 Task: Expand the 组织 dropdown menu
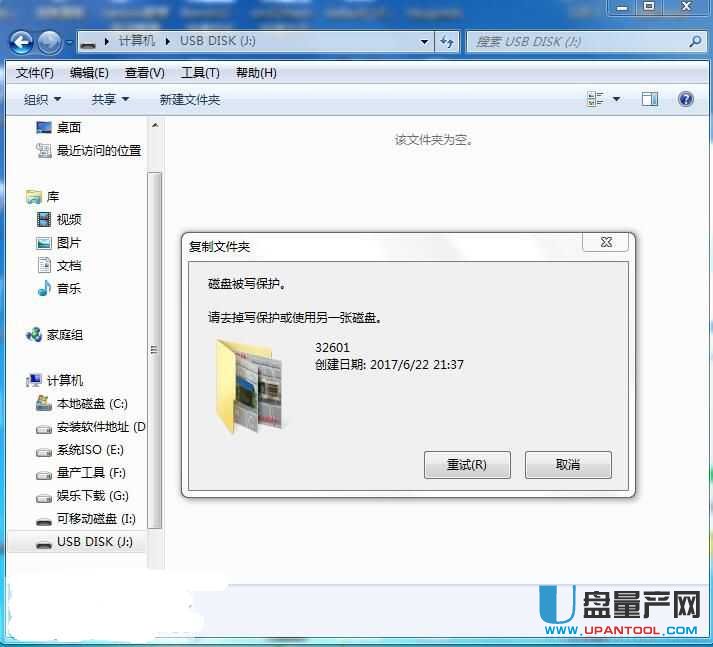click(x=42, y=99)
